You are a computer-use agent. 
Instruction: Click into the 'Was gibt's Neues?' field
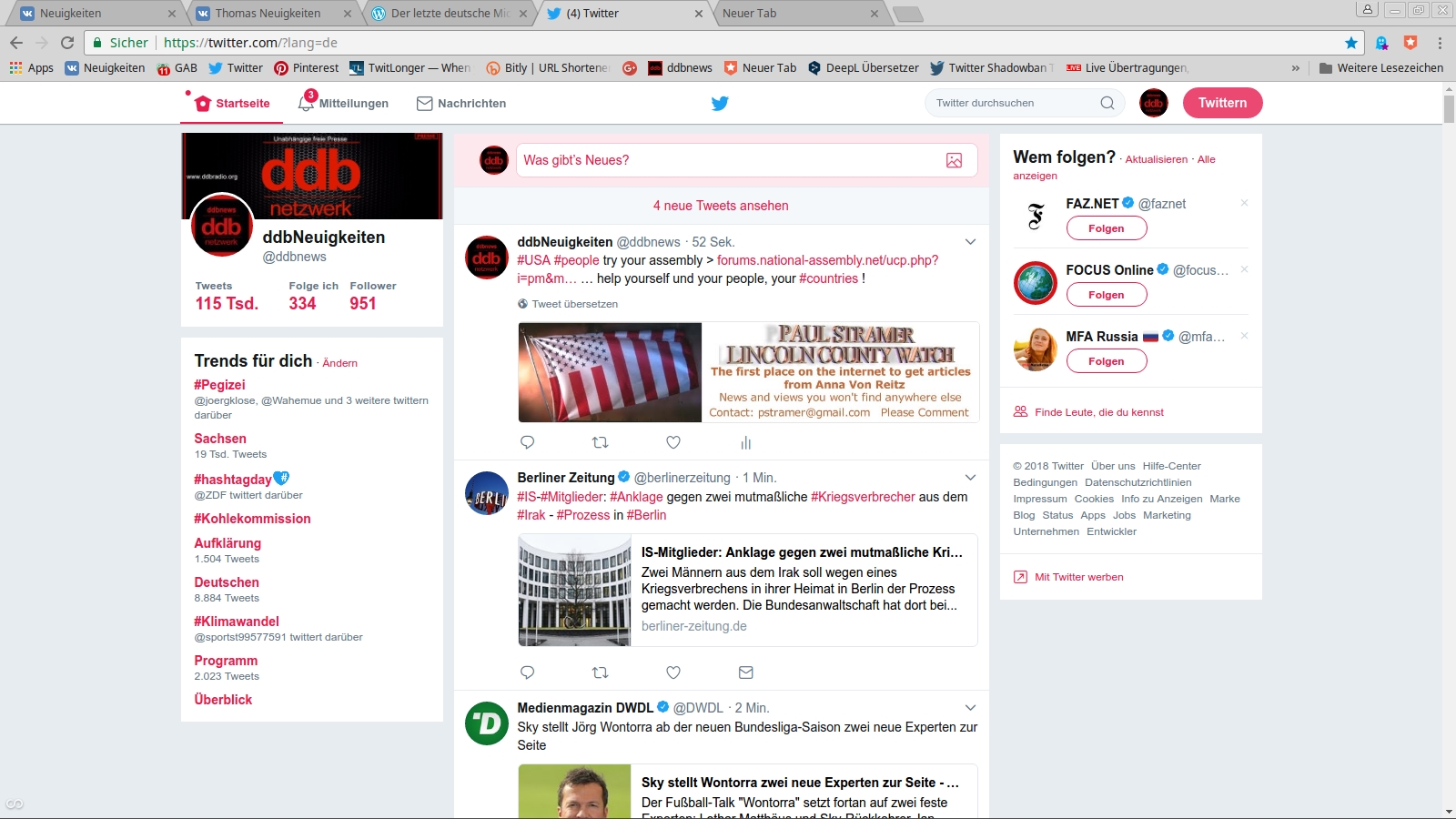coord(728,160)
